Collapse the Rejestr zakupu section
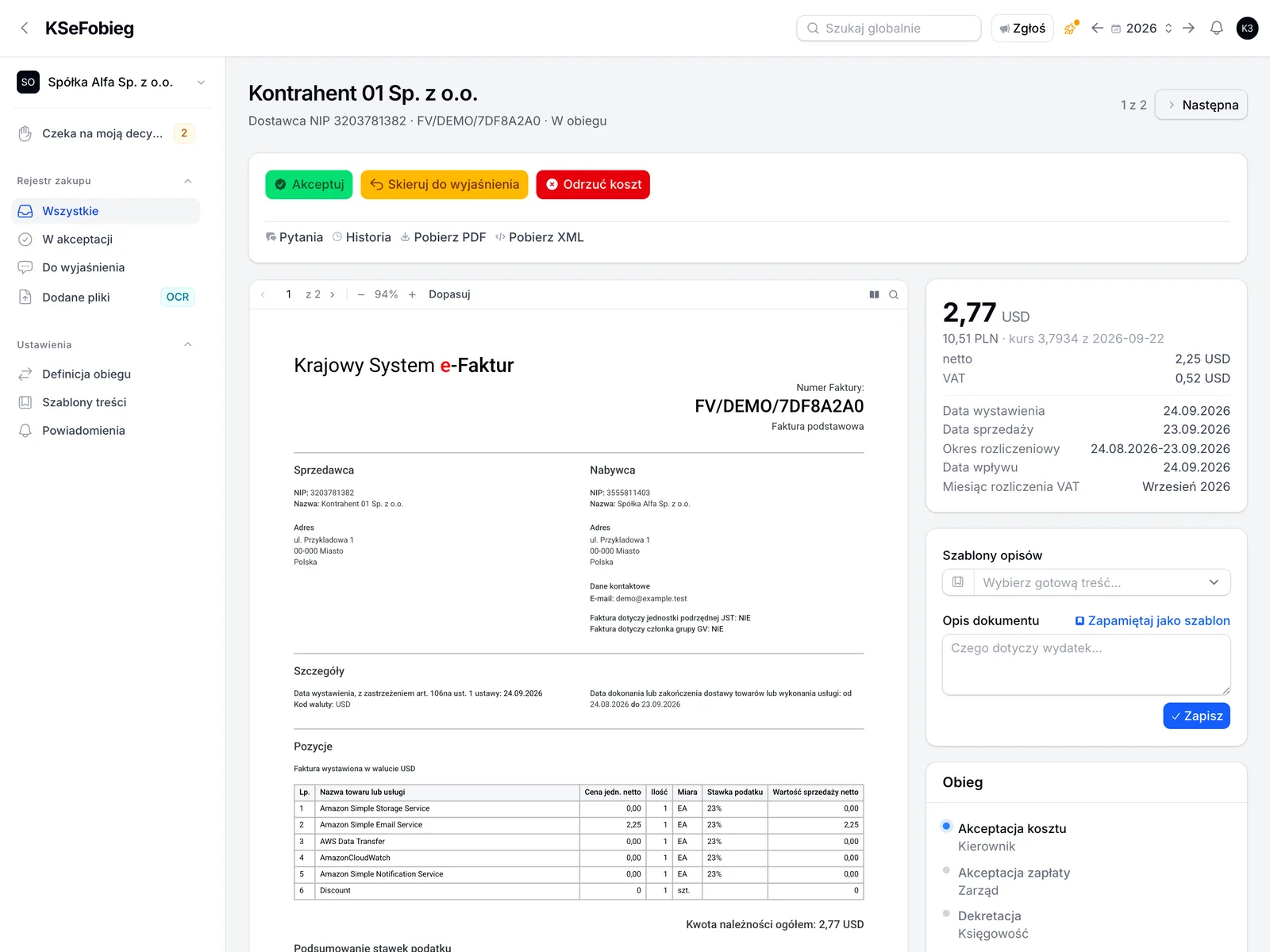This screenshot has height=952, width=1270. tap(188, 181)
